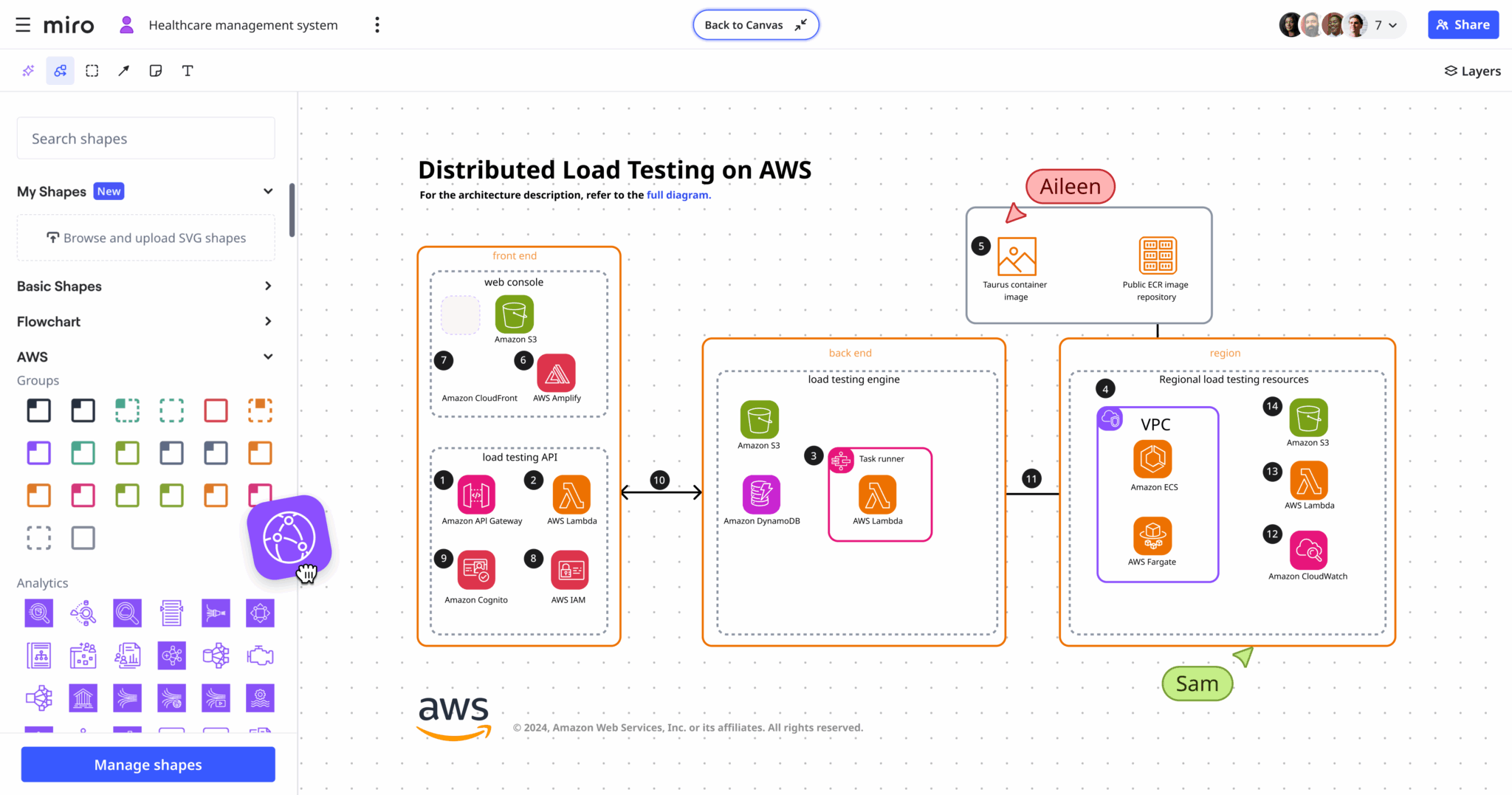Open the full diagram link
This screenshot has height=795, width=1512.
pos(678,195)
